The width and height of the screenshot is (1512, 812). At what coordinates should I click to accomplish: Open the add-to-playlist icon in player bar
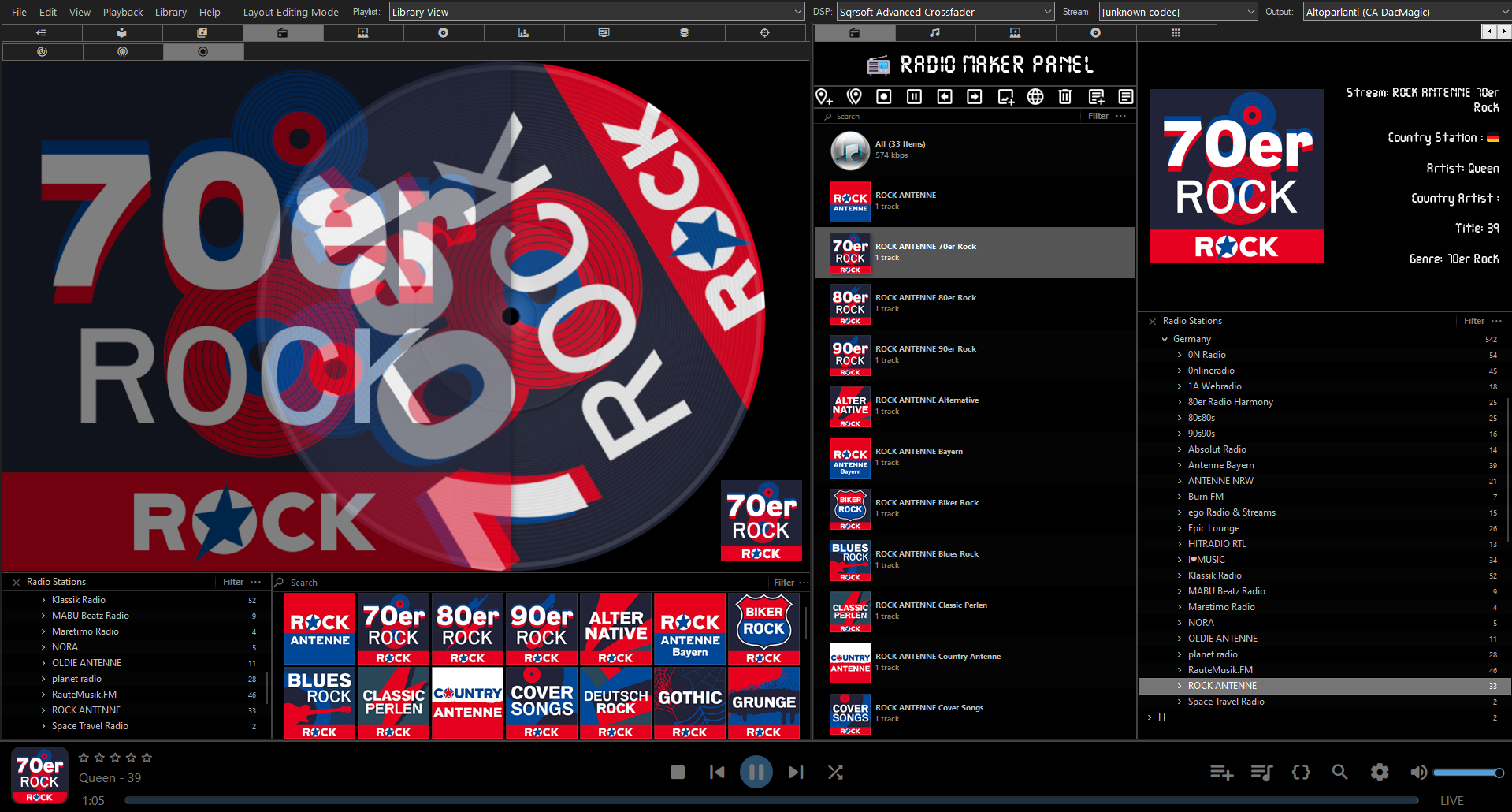[x=1221, y=773]
